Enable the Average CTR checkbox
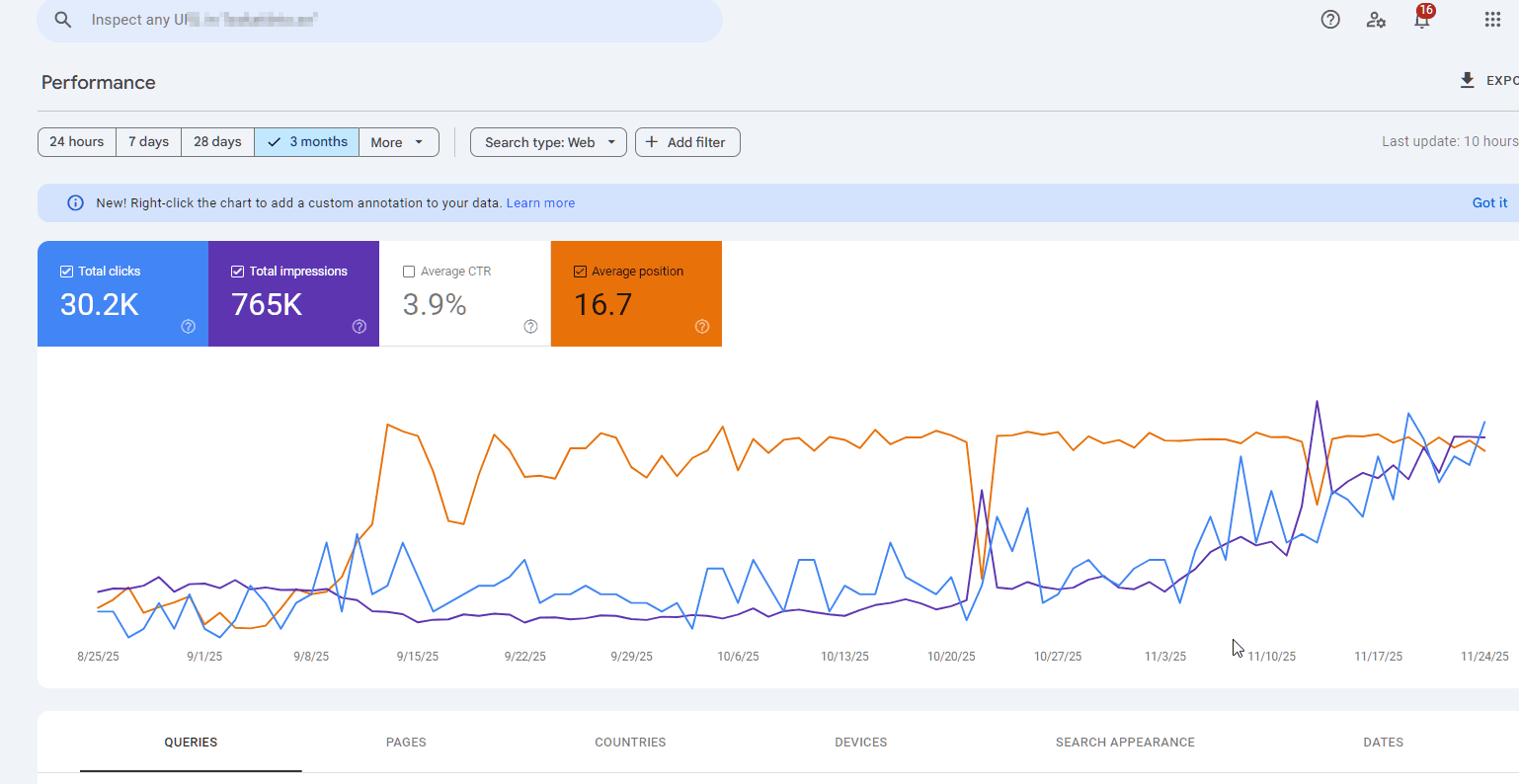This screenshot has height=784, width=1519. [409, 272]
